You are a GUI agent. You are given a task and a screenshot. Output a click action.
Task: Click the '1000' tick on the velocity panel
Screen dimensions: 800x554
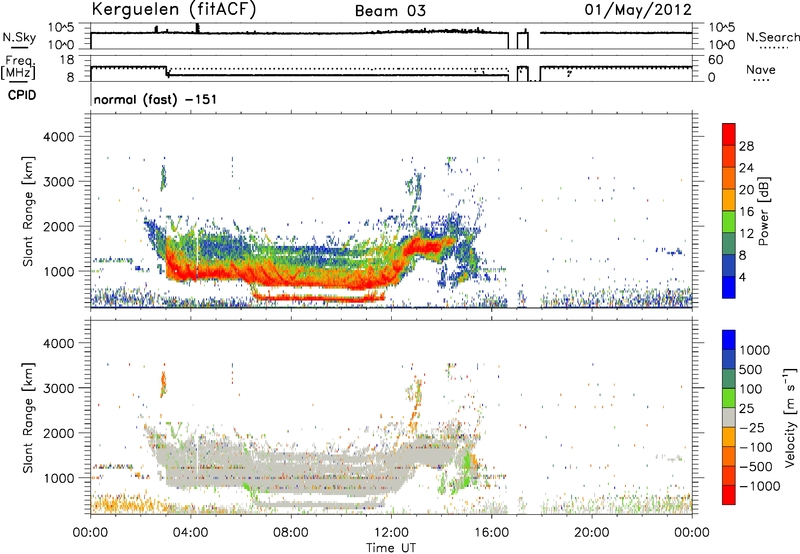coord(58,478)
